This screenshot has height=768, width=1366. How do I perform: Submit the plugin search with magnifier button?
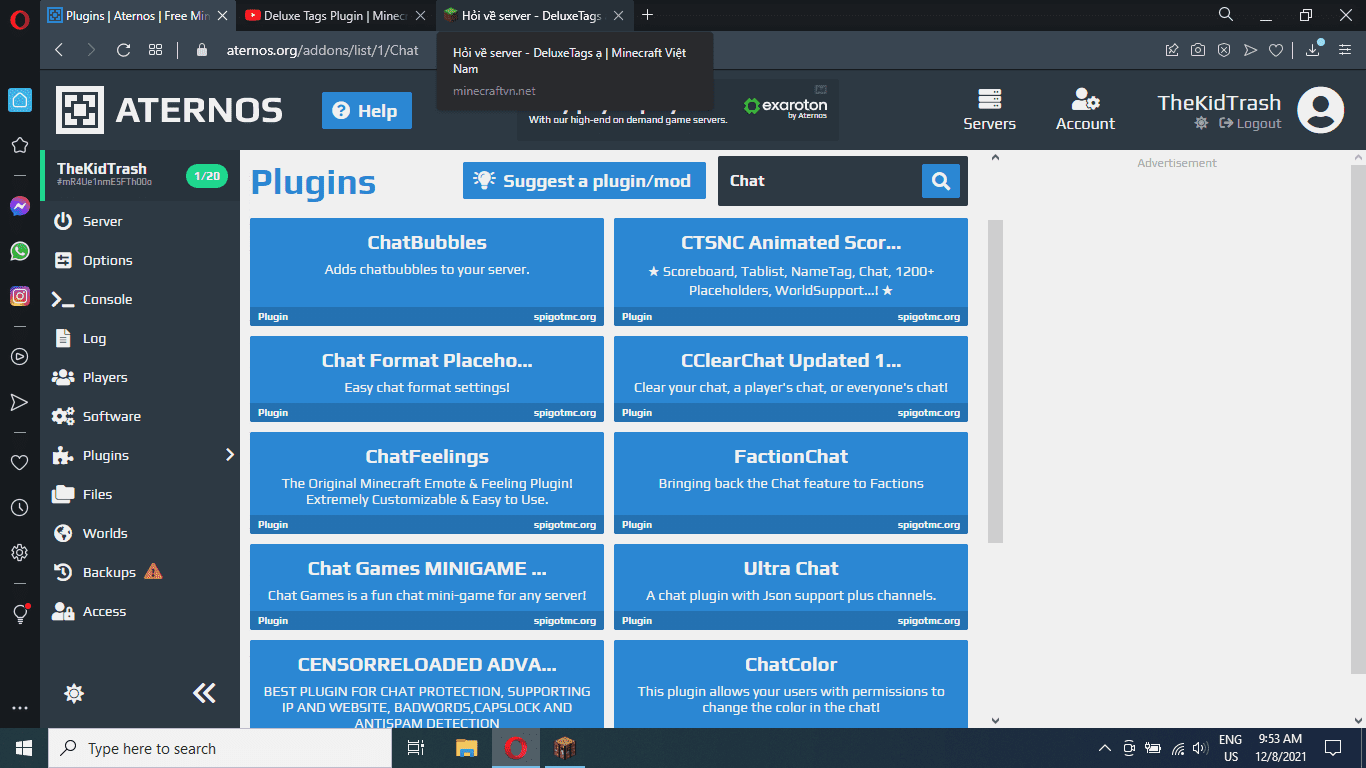940,181
